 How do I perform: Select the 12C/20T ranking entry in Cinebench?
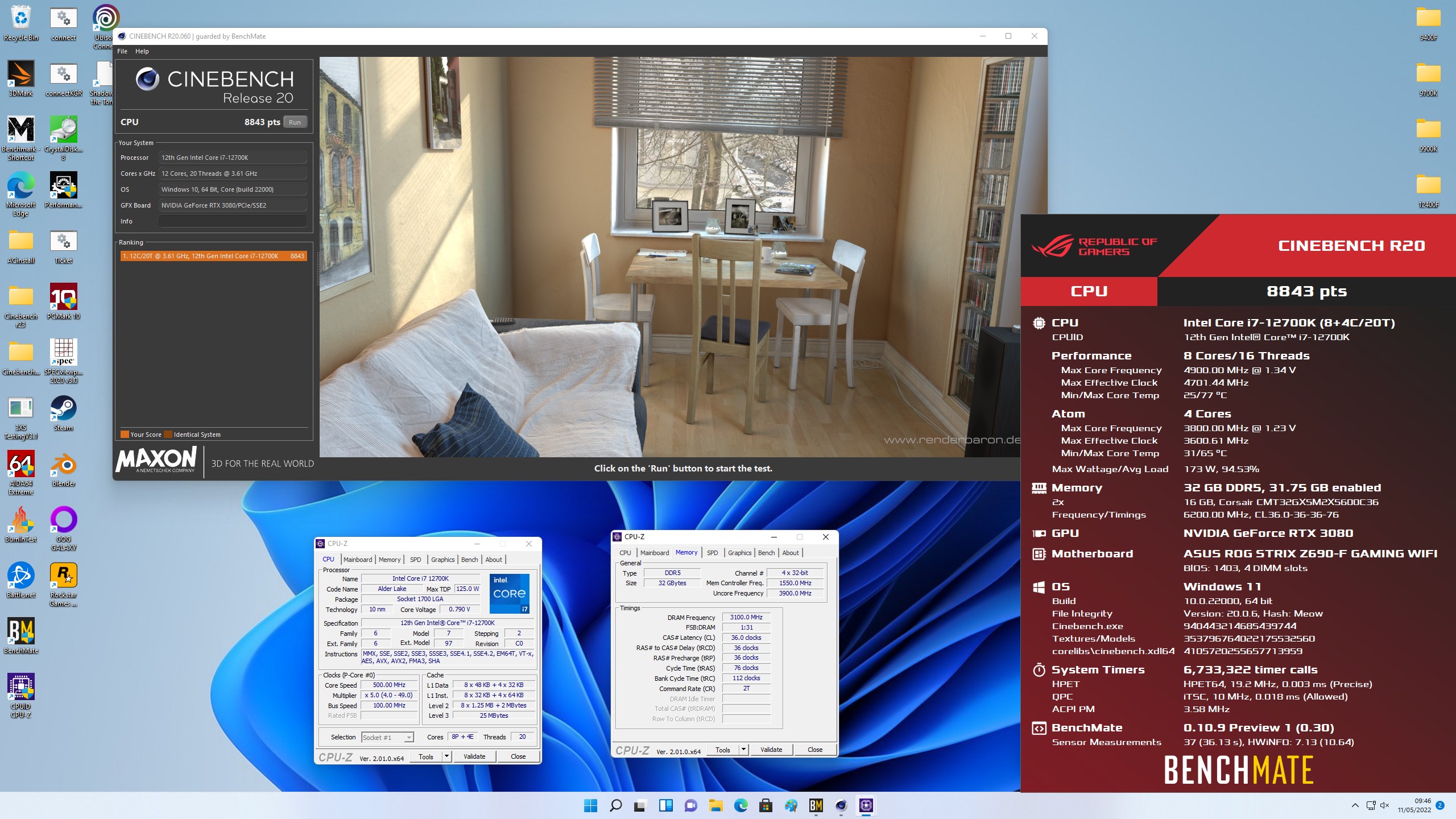click(213, 256)
